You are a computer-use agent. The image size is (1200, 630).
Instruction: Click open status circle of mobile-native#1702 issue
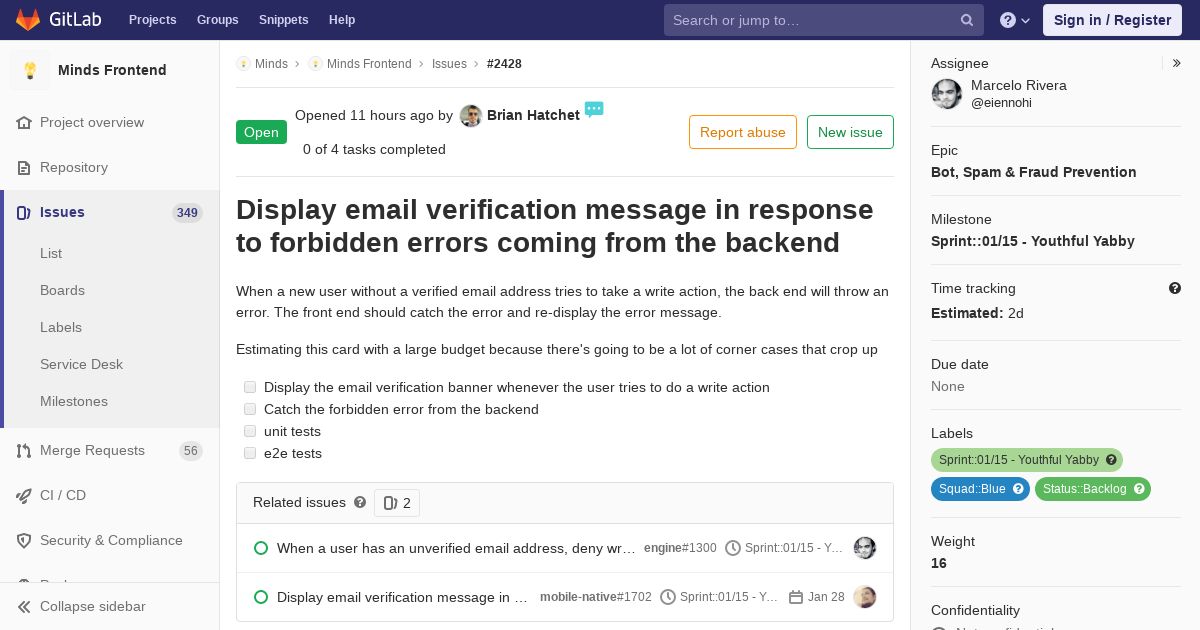(x=261, y=597)
